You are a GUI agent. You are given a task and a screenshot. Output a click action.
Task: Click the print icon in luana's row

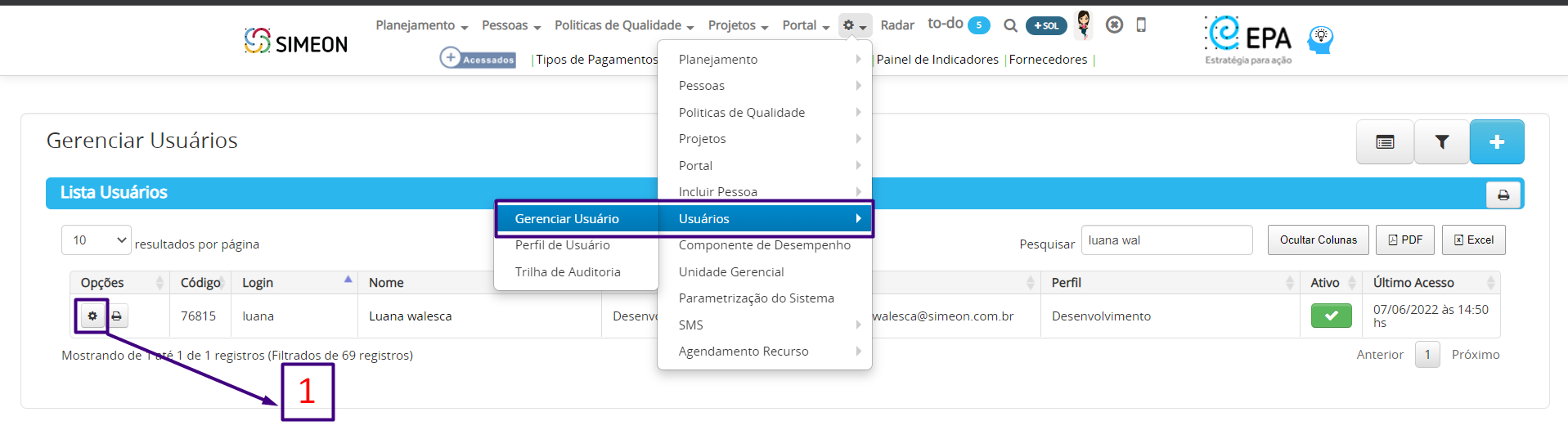pos(116,316)
